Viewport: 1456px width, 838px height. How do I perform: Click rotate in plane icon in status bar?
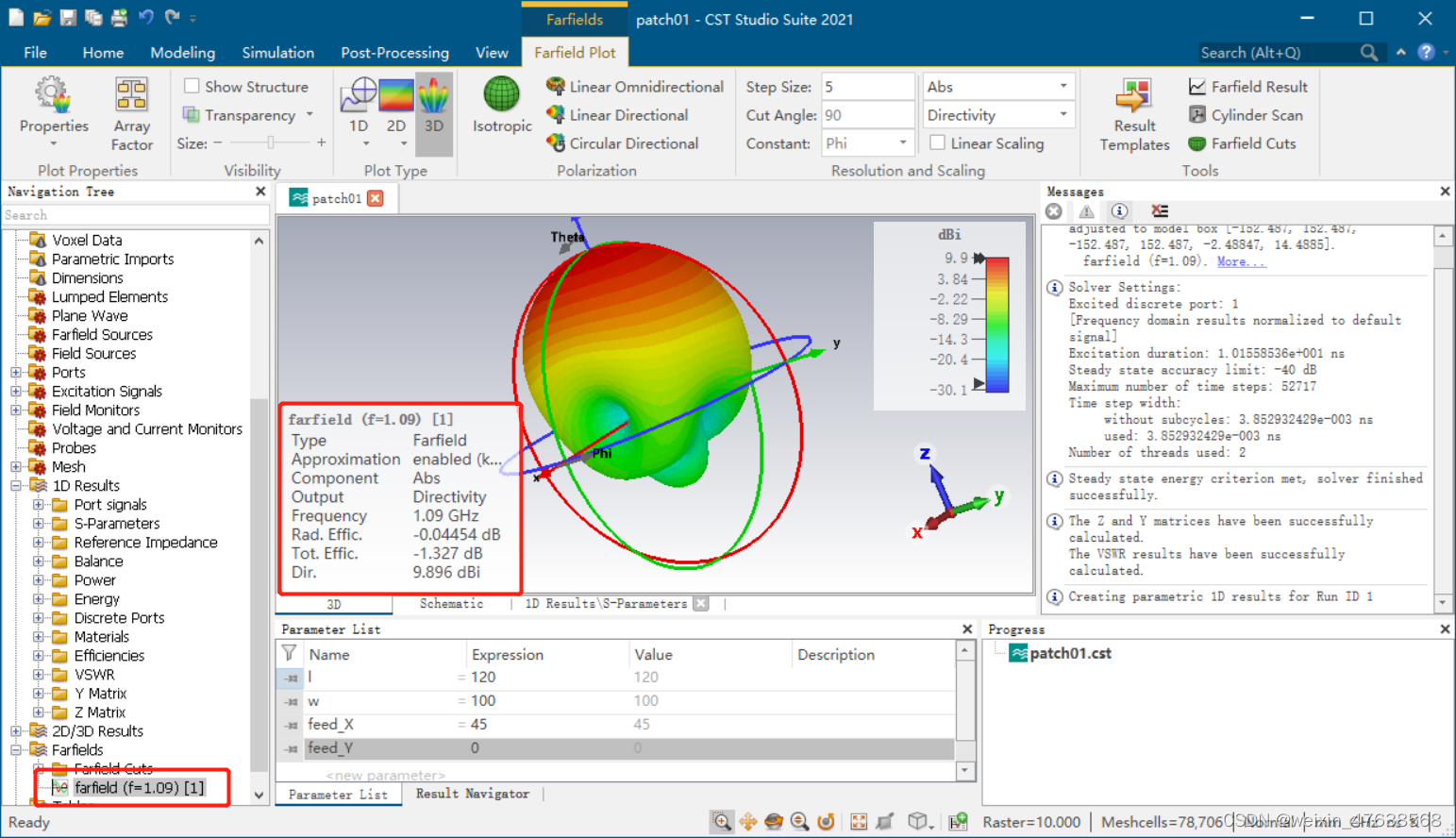pos(826,822)
